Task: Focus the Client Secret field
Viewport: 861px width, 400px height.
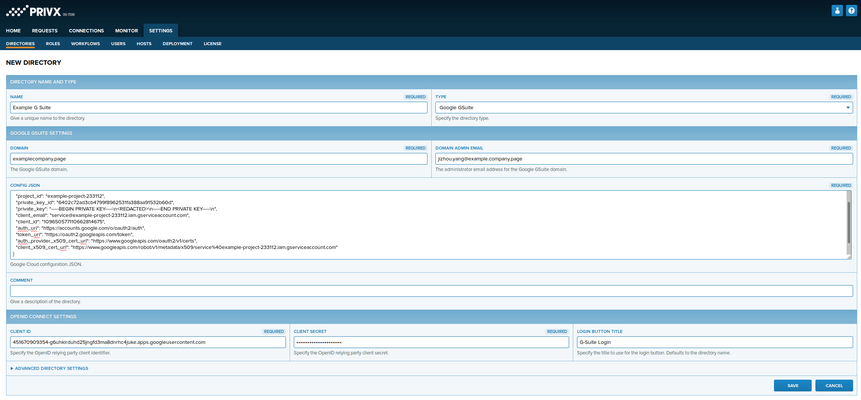Action: [431, 342]
